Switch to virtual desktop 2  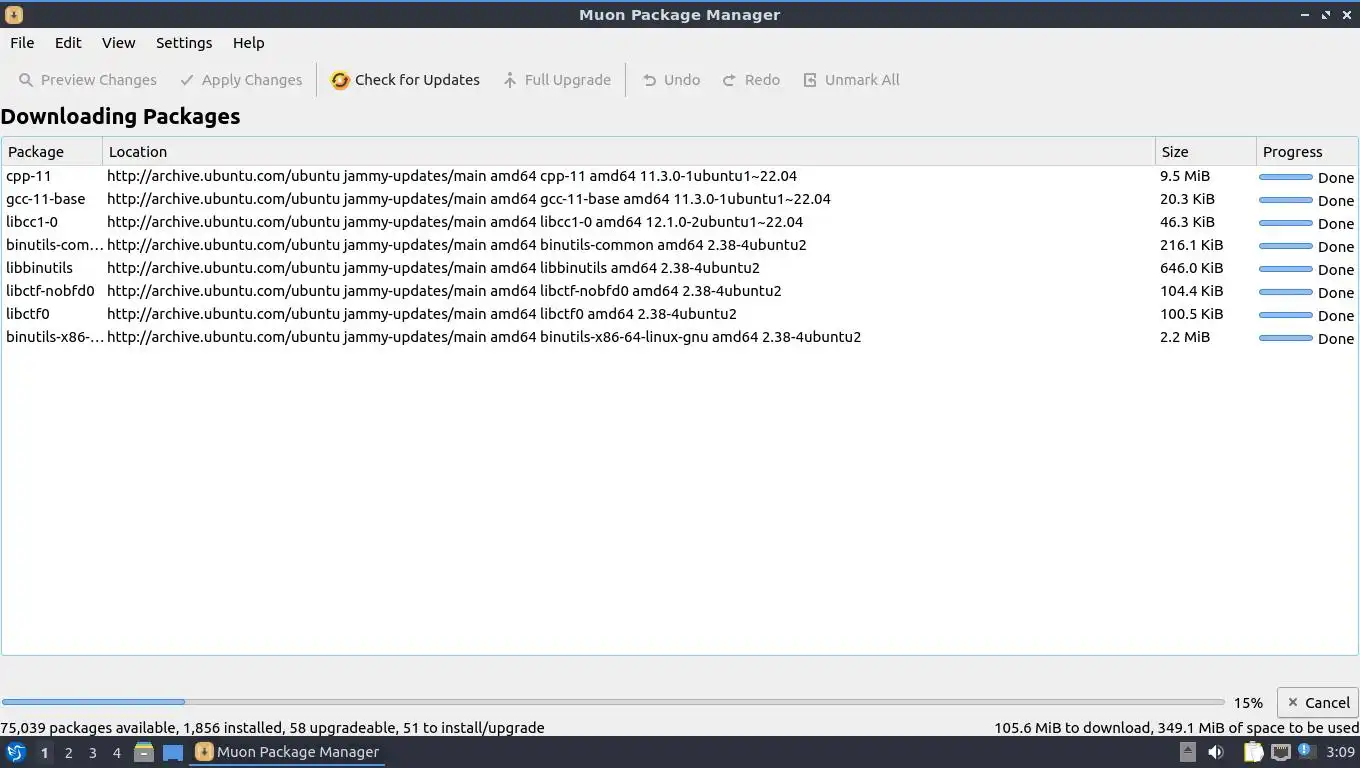click(x=68, y=753)
